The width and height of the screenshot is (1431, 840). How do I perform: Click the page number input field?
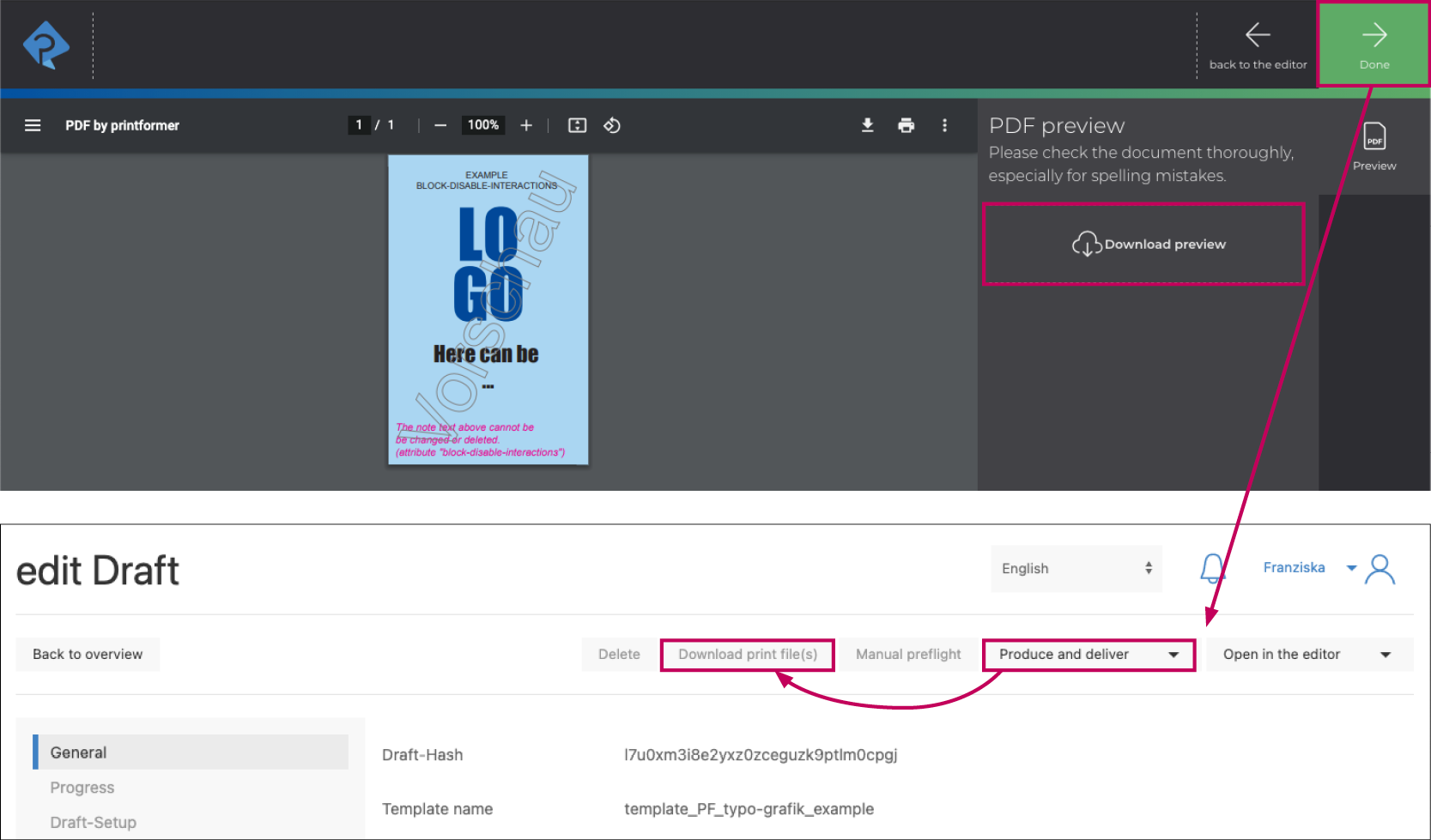click(359, 125)
